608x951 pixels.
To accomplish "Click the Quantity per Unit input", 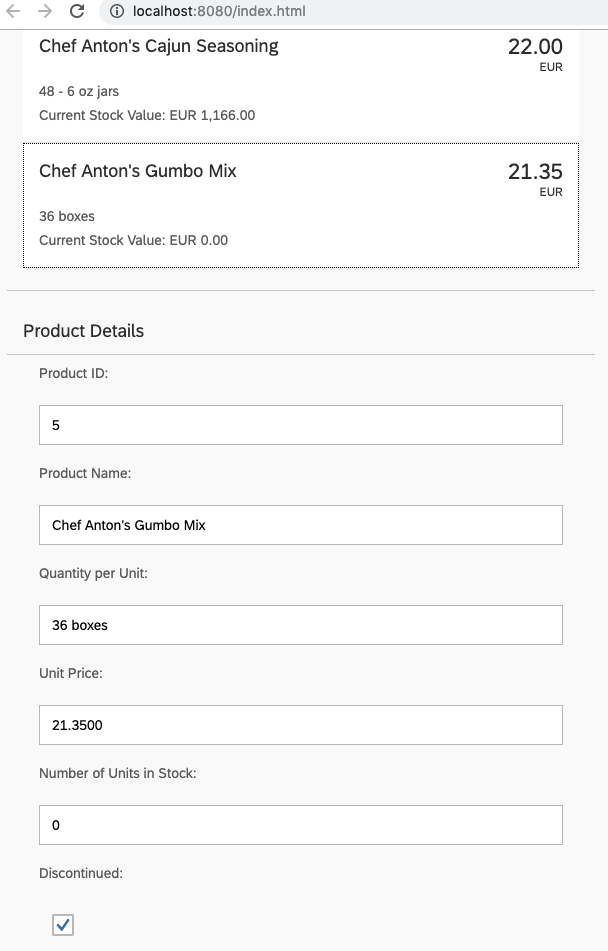I will point(300,625).
